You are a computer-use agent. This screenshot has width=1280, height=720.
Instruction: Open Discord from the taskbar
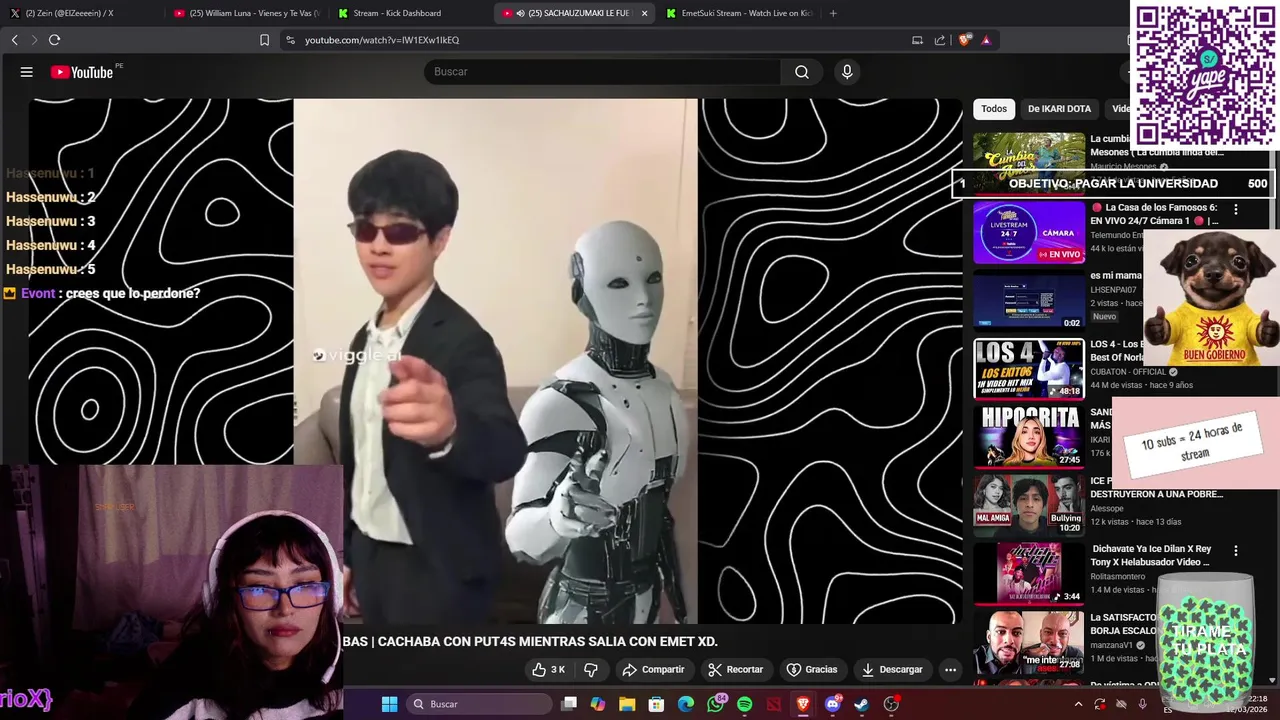pyautogui.click(x=832, y=704)
